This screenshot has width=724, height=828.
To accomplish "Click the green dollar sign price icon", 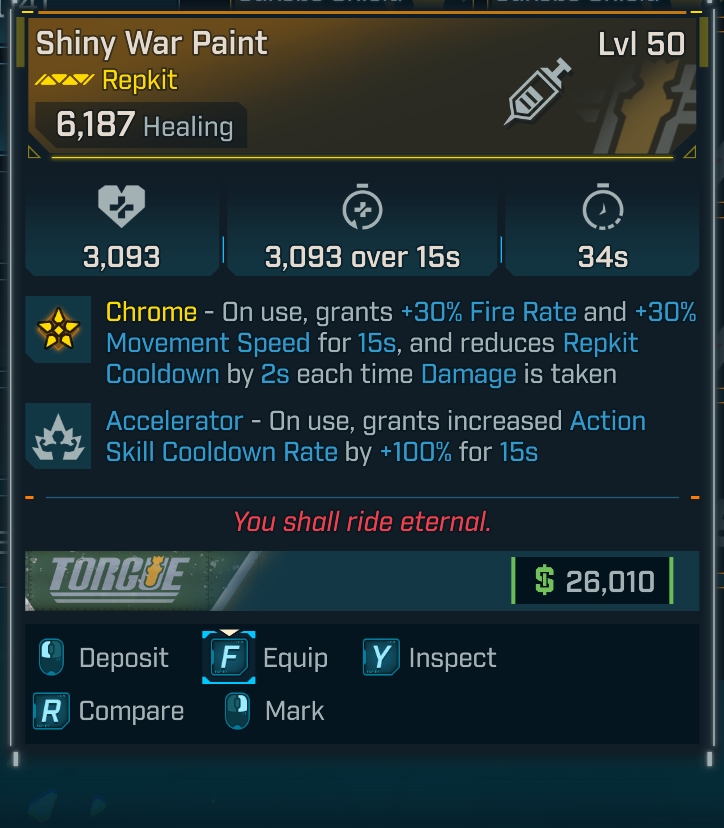I will point(544,581).
